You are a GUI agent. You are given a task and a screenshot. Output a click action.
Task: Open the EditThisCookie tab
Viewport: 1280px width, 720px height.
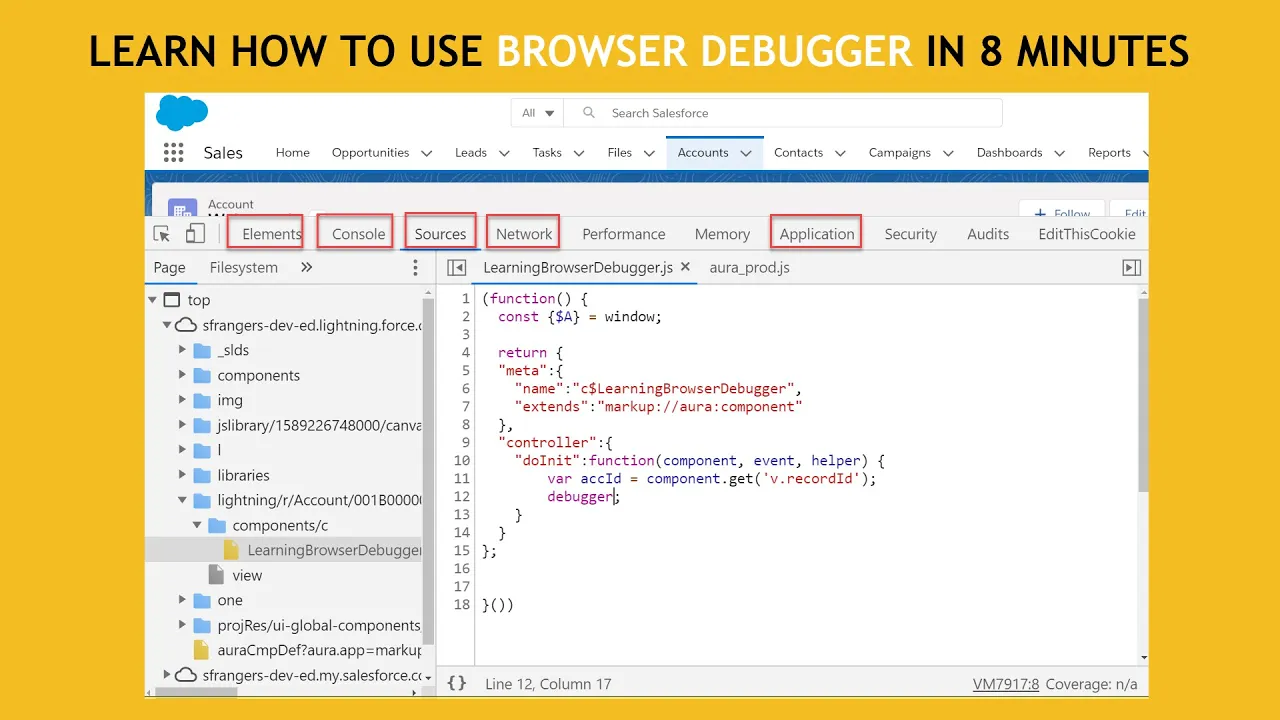(1087, 234)
